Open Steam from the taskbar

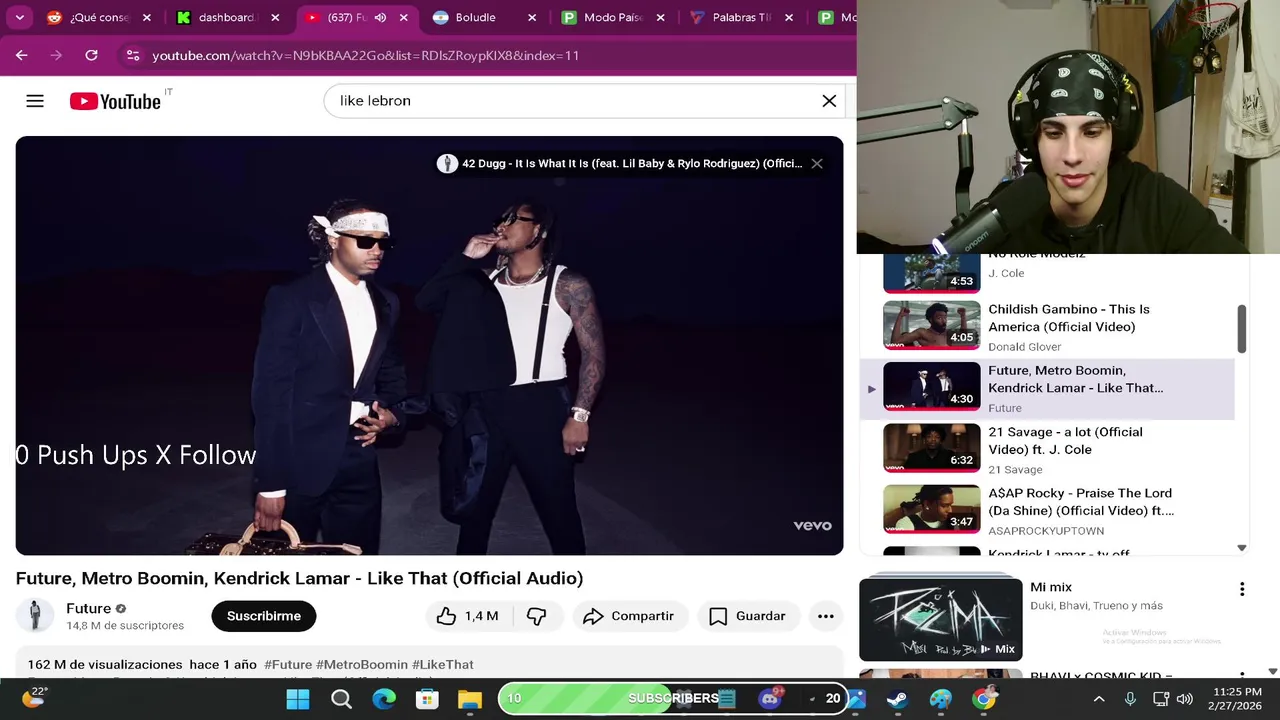click(897, 699)
